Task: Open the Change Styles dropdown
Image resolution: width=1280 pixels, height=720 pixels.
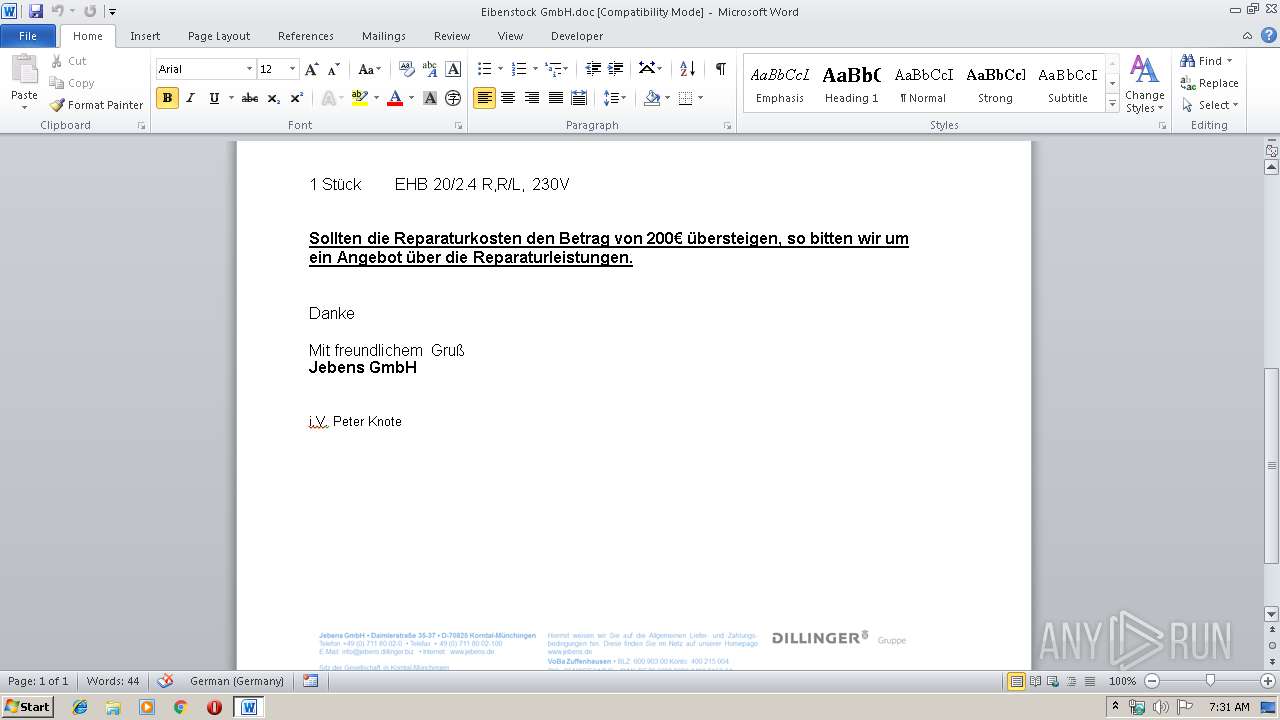Action: point(1144,84)
